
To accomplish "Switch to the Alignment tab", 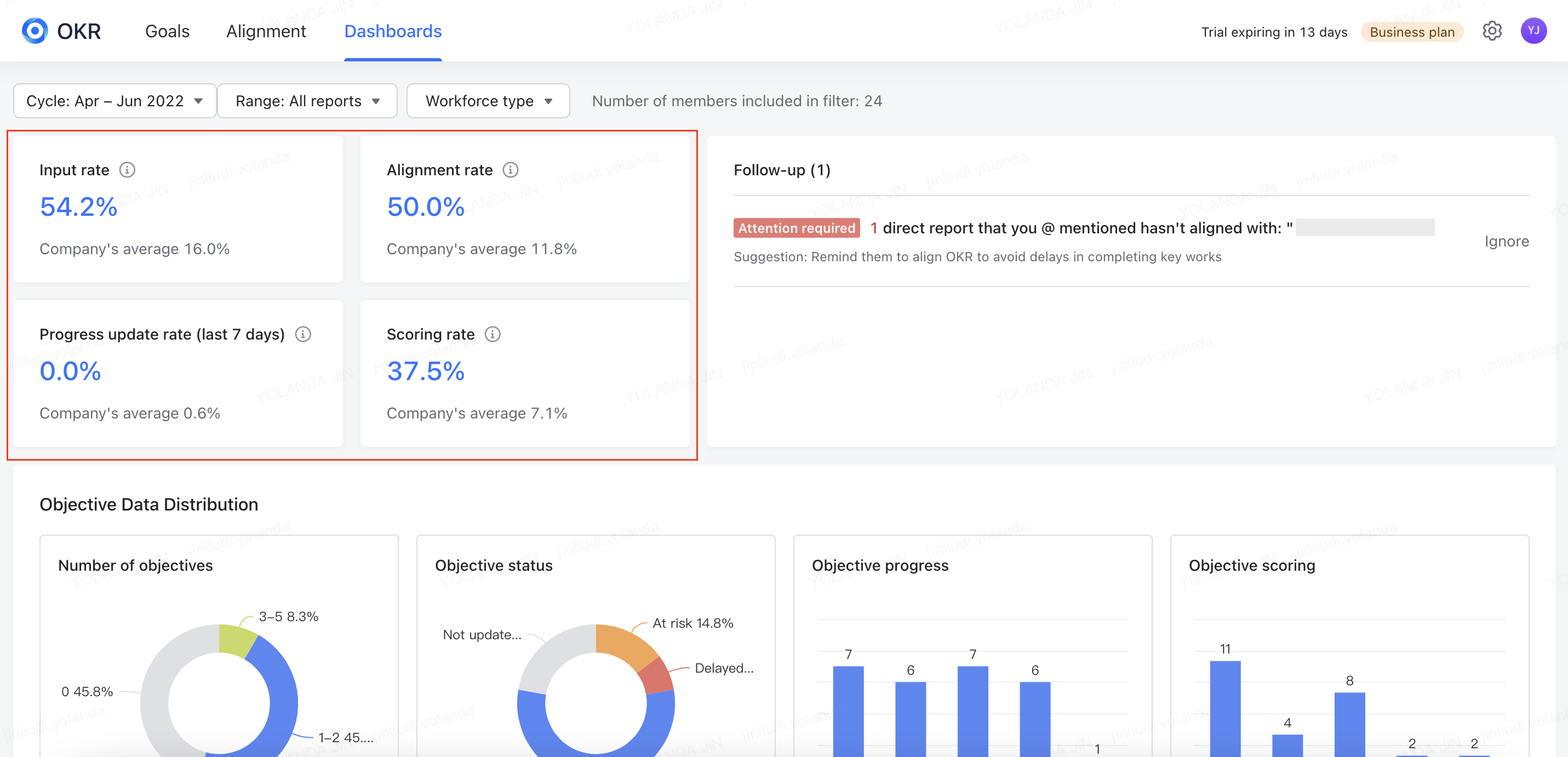I will click(266, 31).
